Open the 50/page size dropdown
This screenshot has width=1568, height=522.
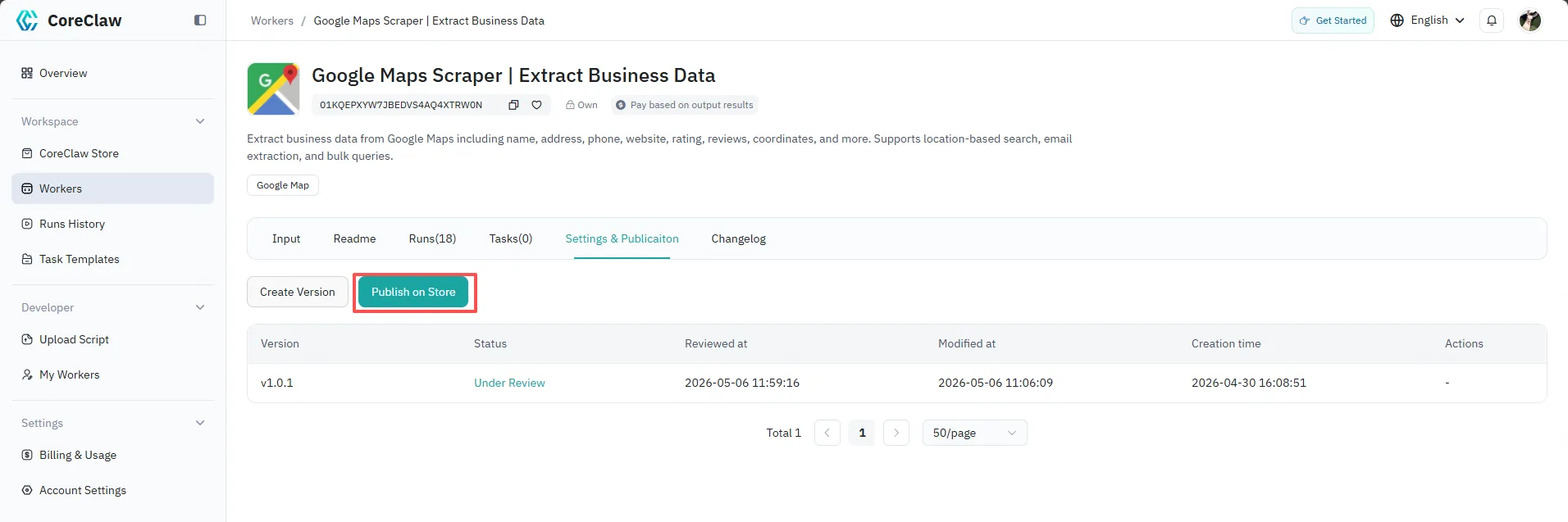[974, 433]
